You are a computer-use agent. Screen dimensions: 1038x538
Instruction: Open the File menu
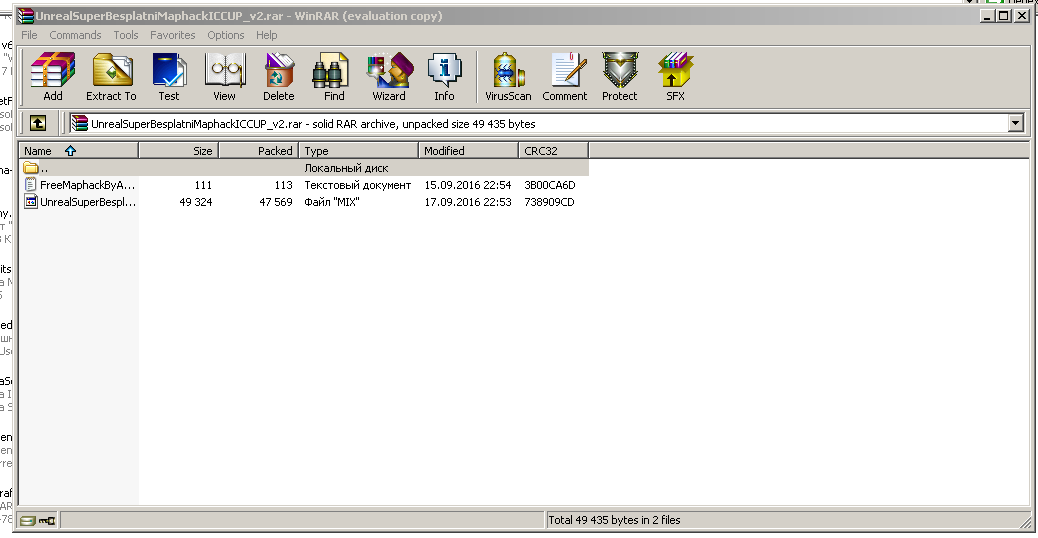(29, 35)
